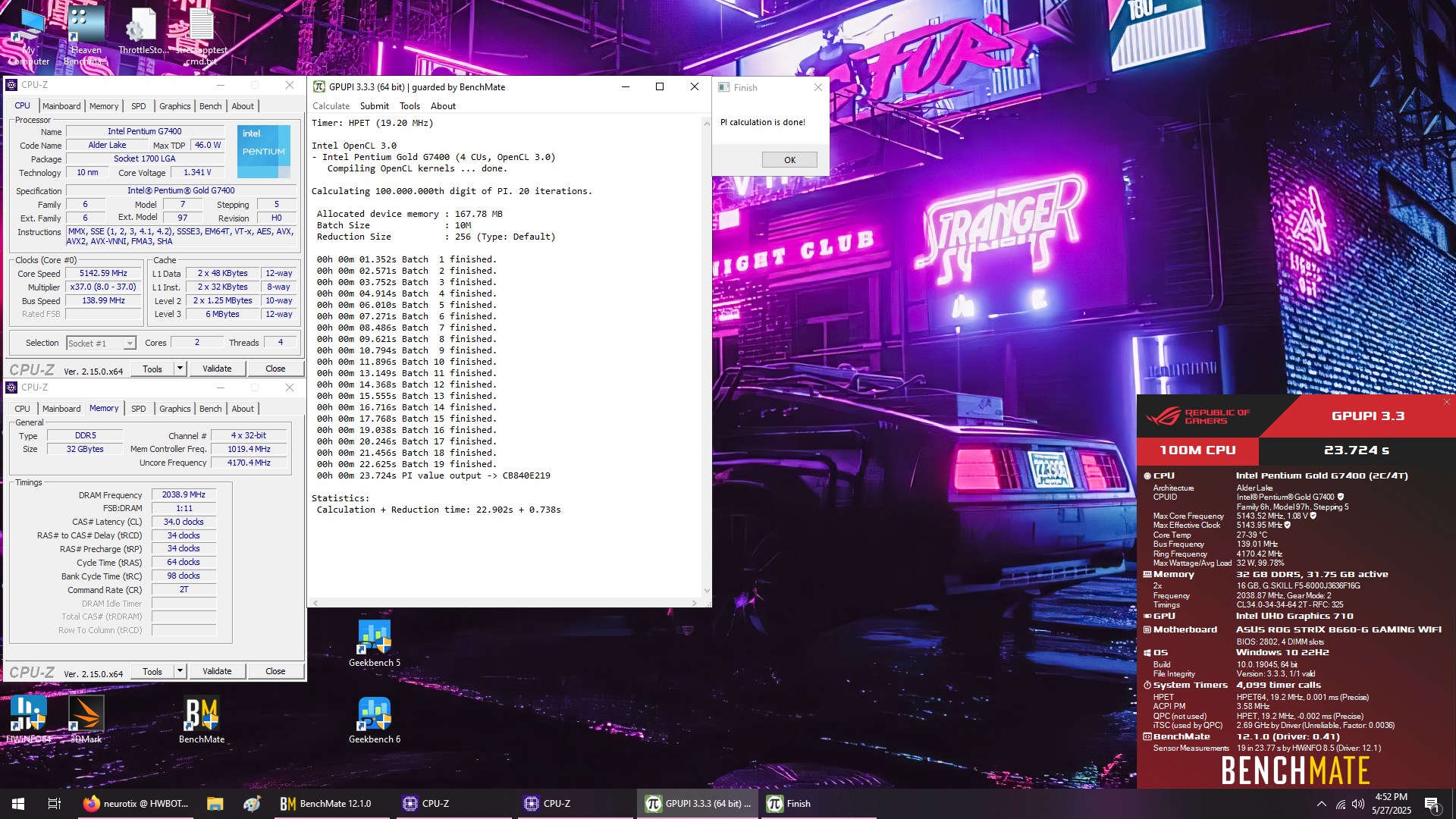This screenshot has width=1456, height=819.
Task: Click Tools button in top CPU-Z
Action: 152,369
